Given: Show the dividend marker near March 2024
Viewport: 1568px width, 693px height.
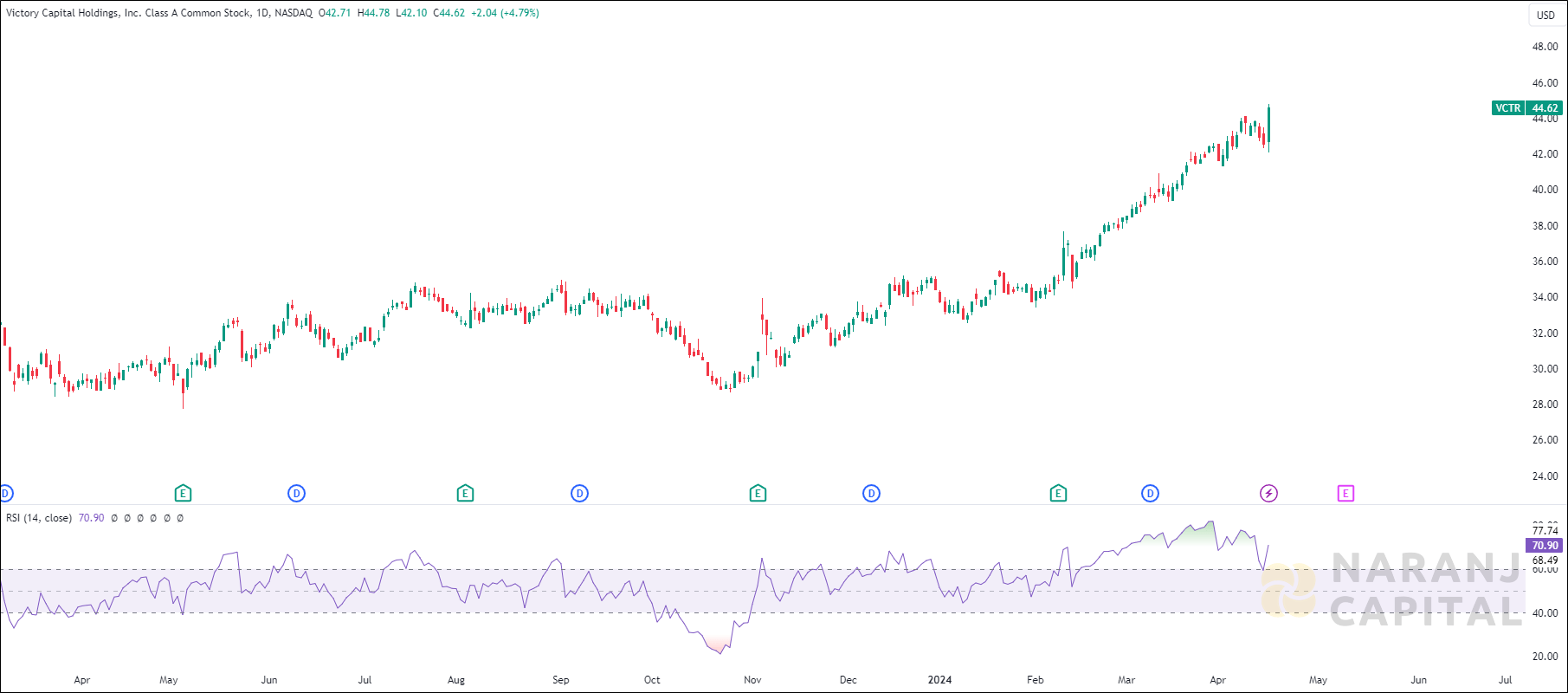Looking at the screenshot, I should (x=1150, y=494).
